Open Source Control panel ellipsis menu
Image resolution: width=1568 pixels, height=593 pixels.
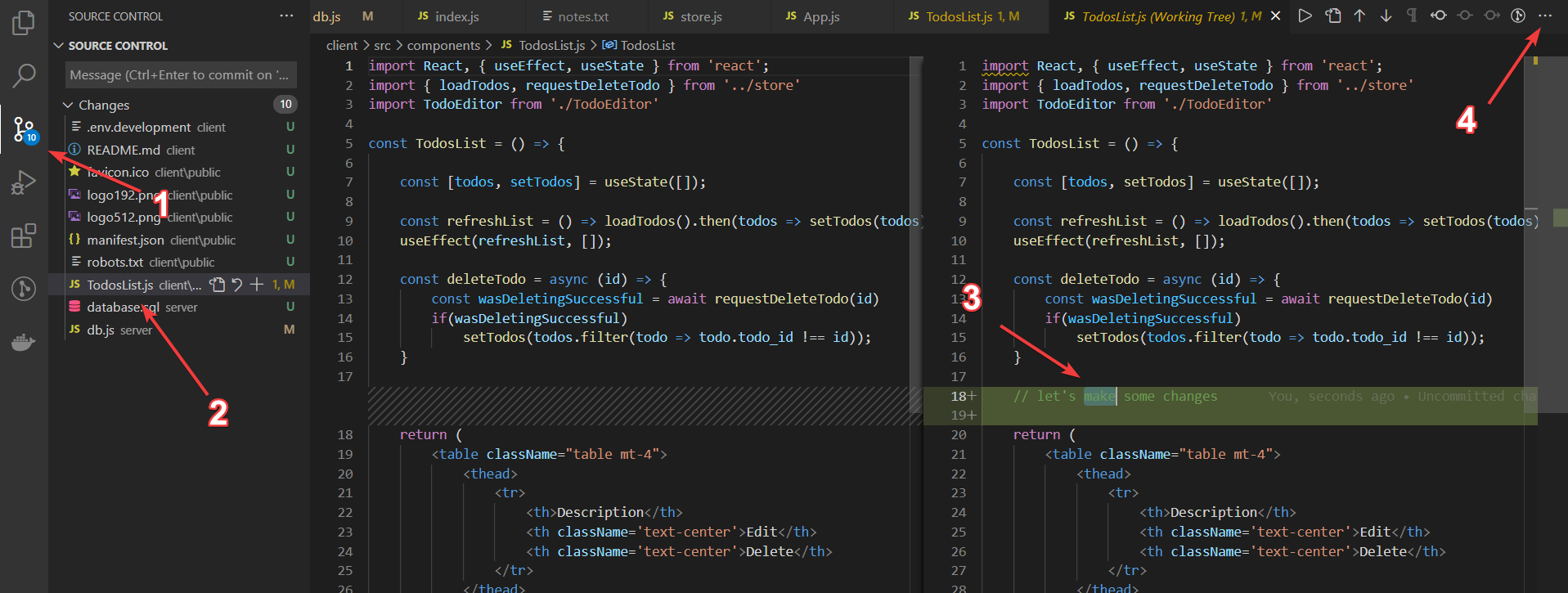pos(286,16)
